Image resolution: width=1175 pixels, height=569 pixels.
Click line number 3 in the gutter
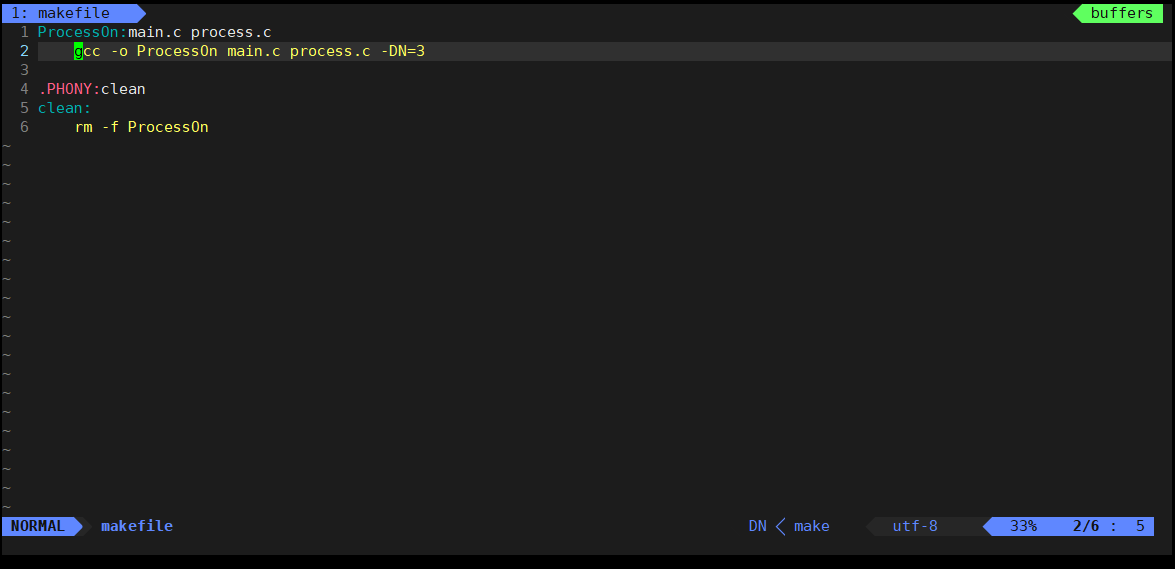(x=25, y=70)
